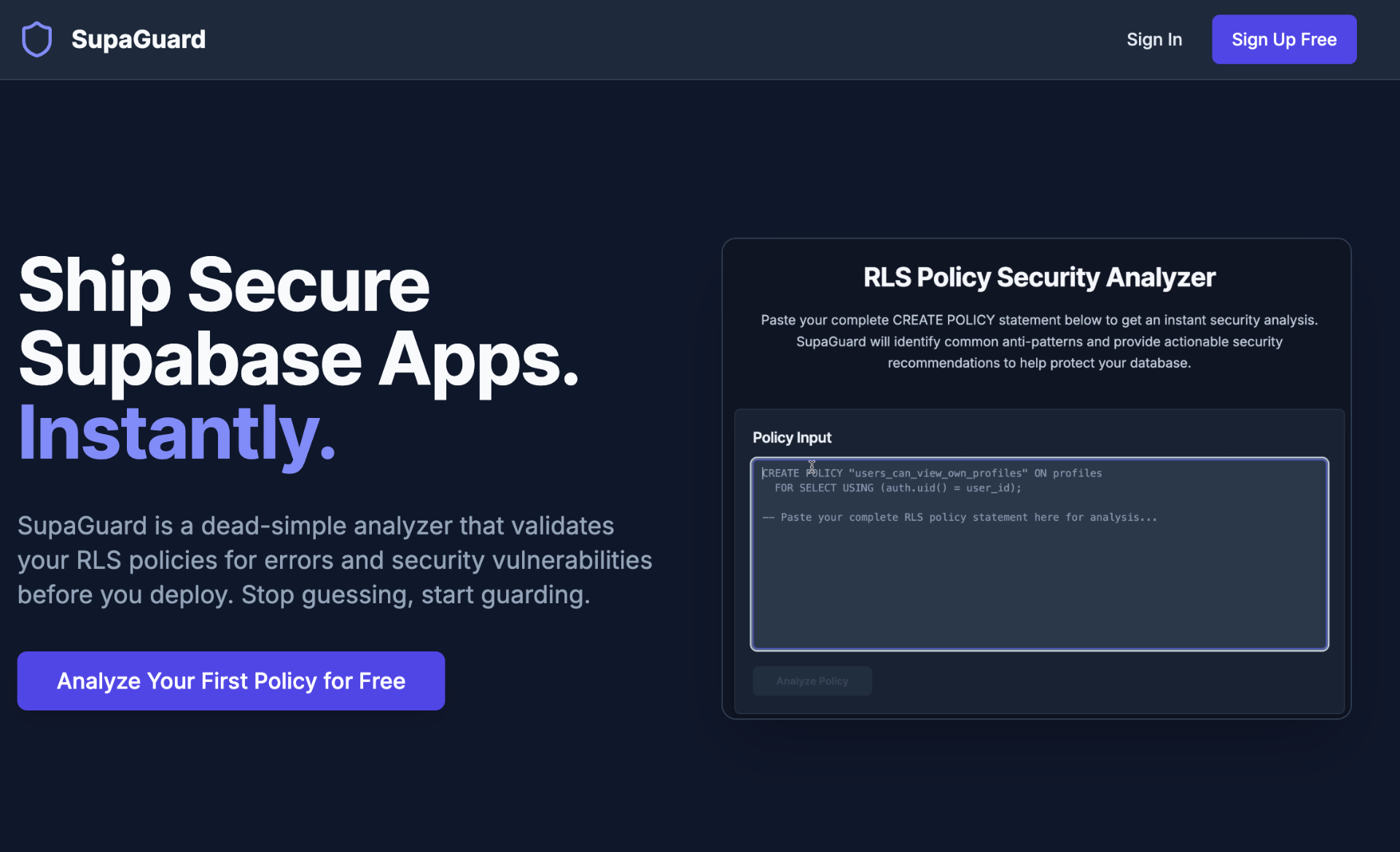
Task: Click the SupaGuard description paragraph
Action: pos(335,560)
